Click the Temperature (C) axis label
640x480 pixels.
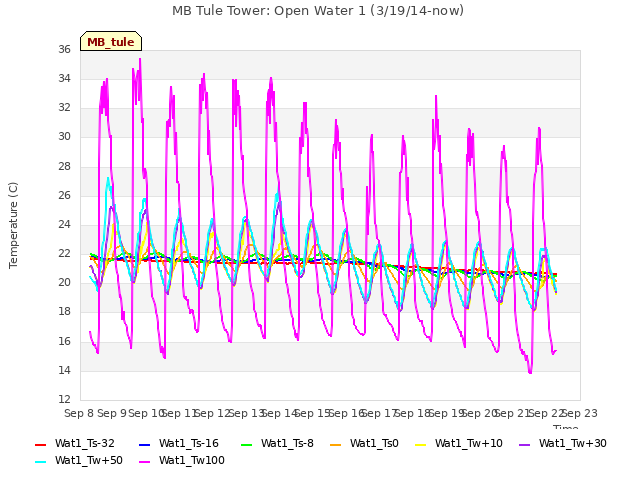[13, 225]
